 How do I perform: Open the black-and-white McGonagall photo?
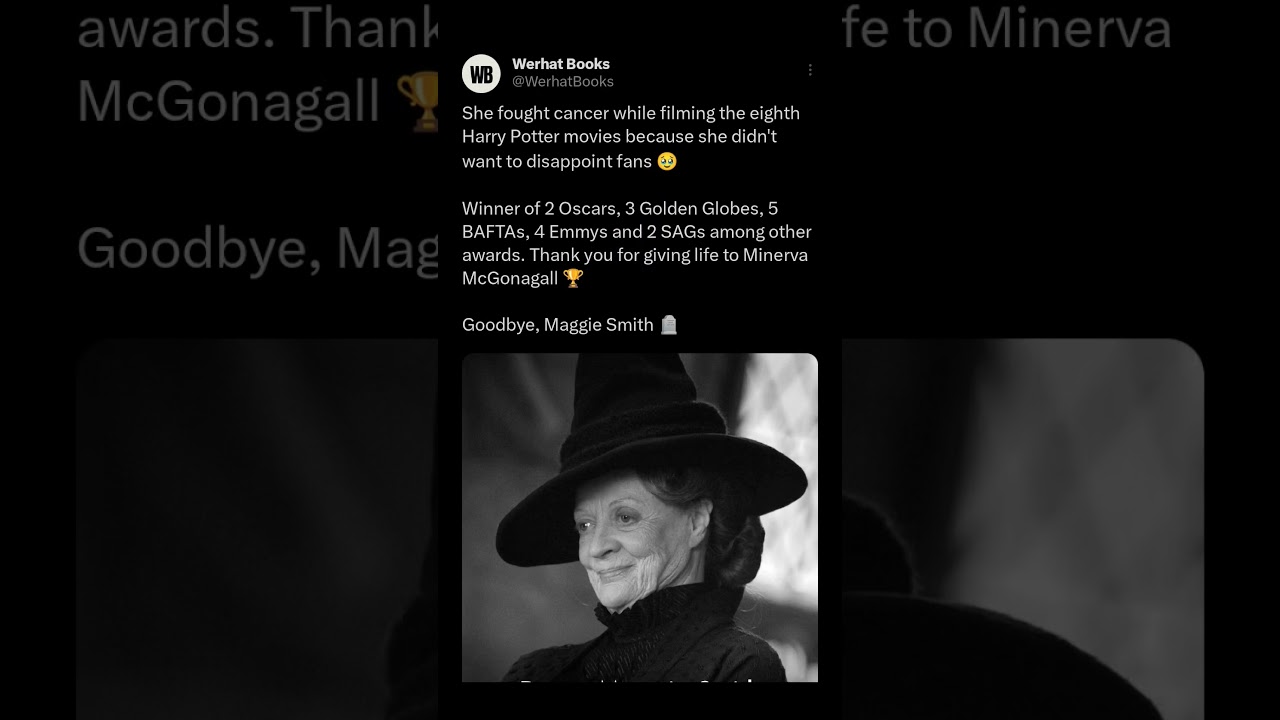pos(640,517)
